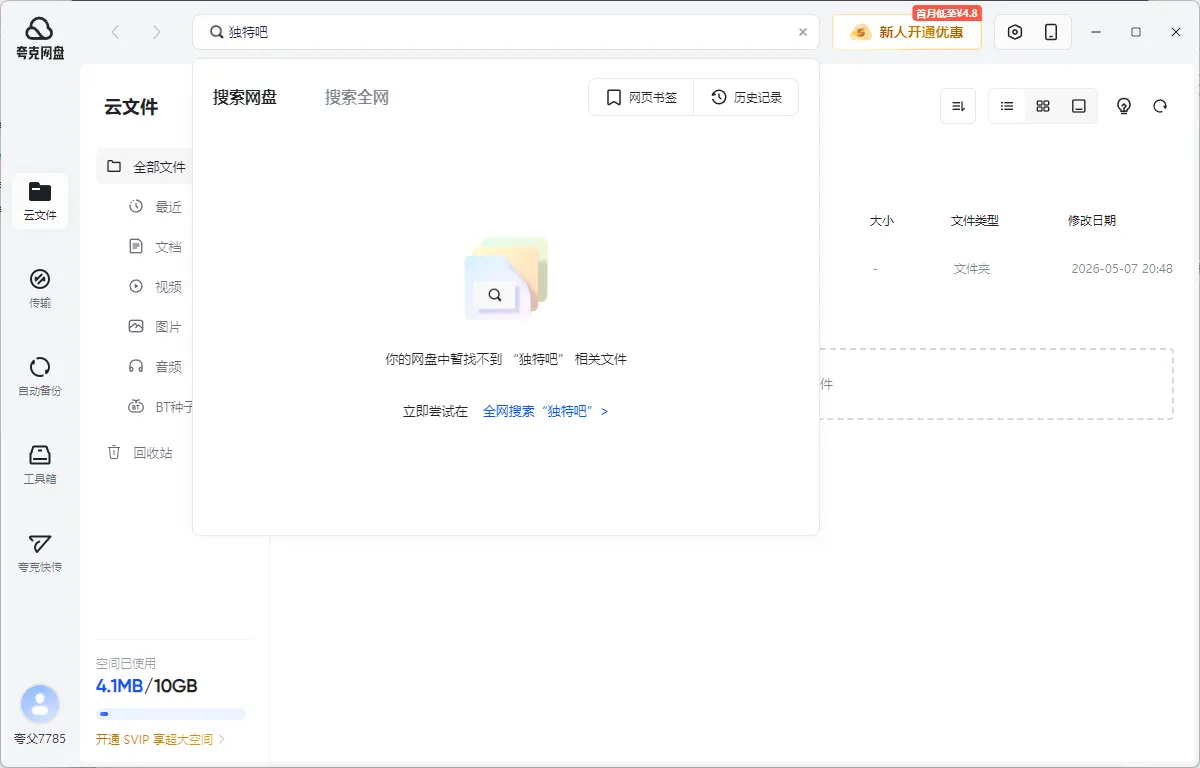Click the storage usage progress bar
This screenshot has width=1200, height=768.
click(x=170, y=714)
